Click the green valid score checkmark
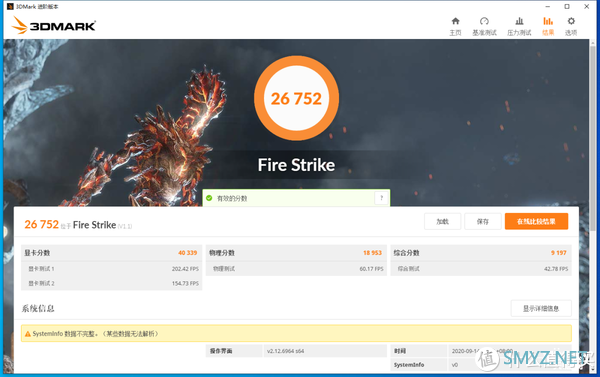 209,198
